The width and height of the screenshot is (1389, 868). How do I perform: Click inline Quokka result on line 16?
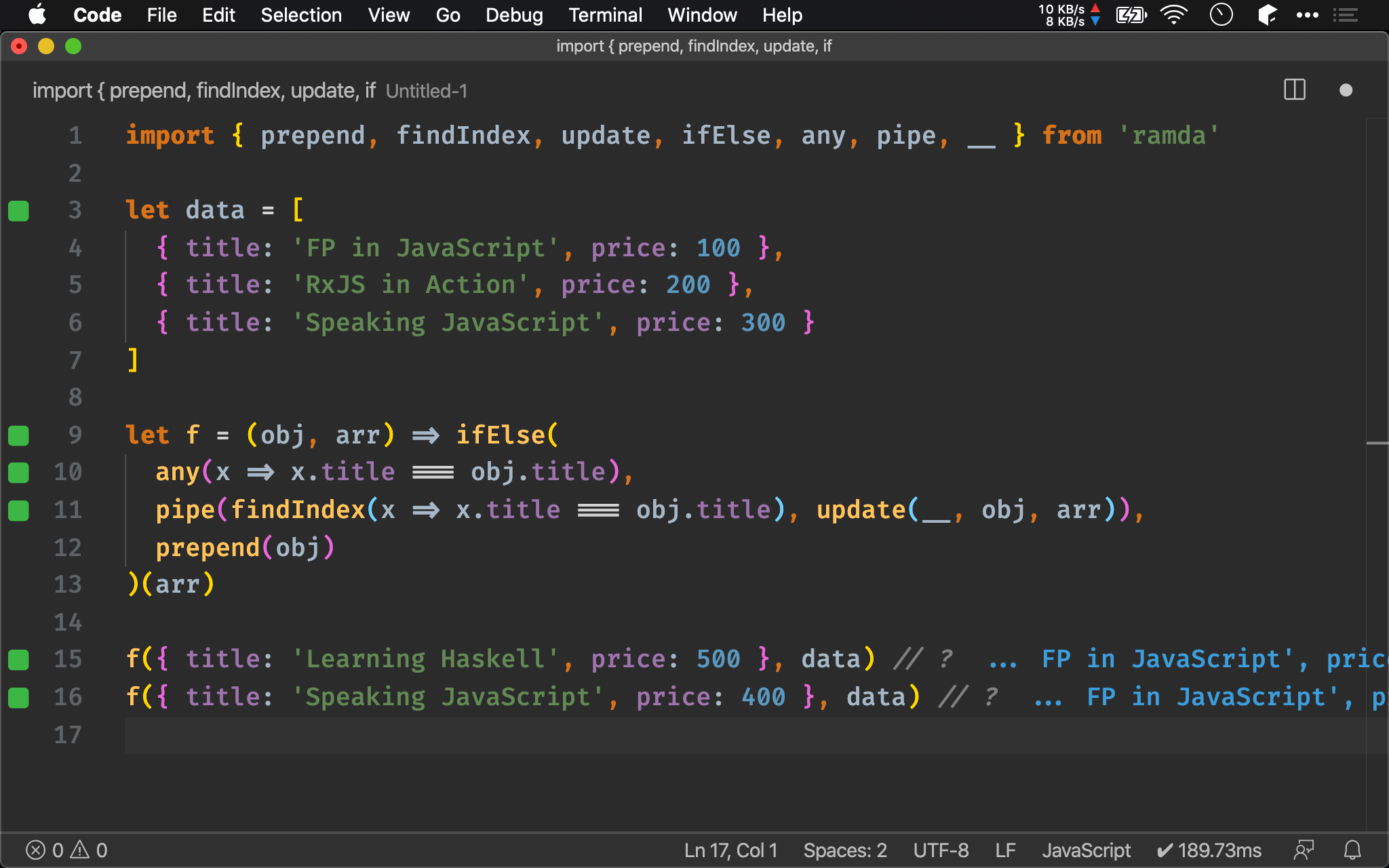(1210, 697)
